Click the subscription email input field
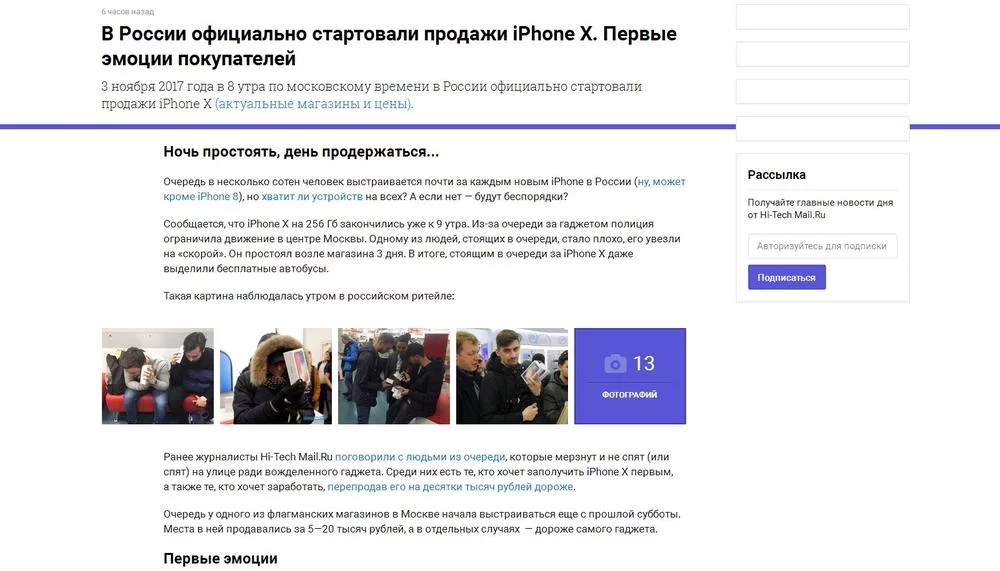The image size is (1000, 571). click(x=822, y=246)
